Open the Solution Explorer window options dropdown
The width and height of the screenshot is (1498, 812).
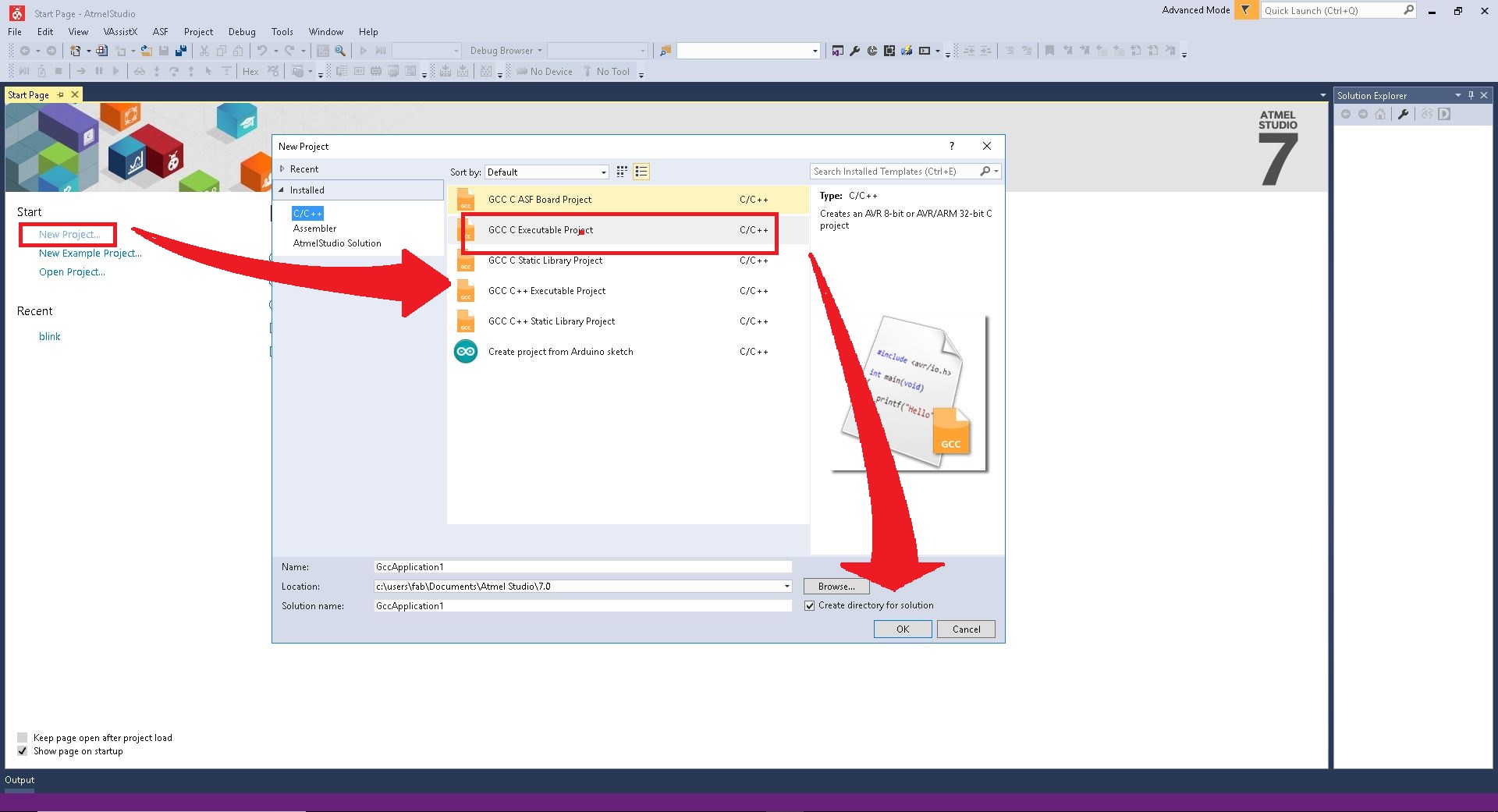click(x=1457, y=95)
